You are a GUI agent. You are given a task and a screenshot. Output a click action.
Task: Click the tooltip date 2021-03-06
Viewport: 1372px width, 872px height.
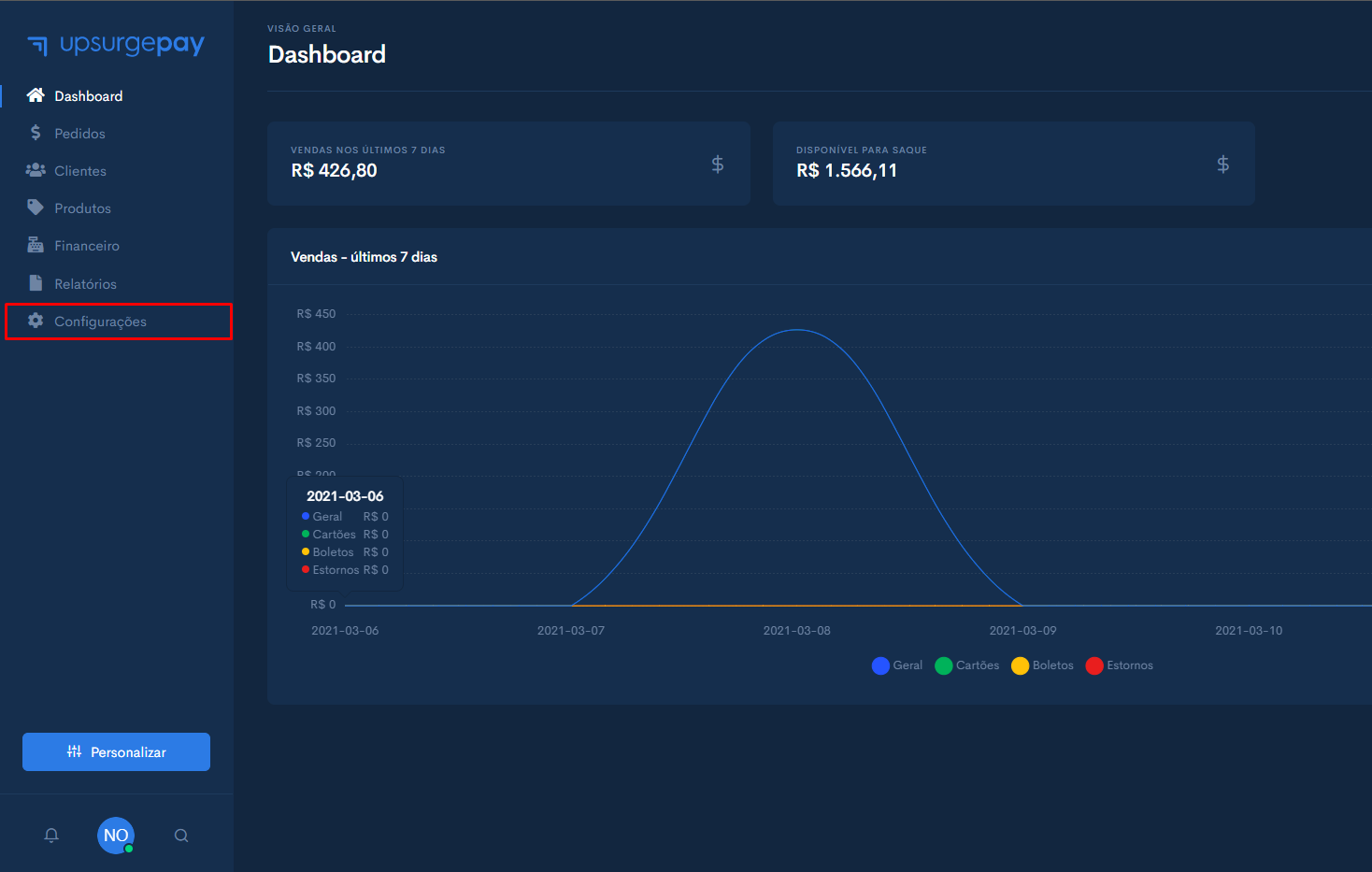[x=345, y=496]
